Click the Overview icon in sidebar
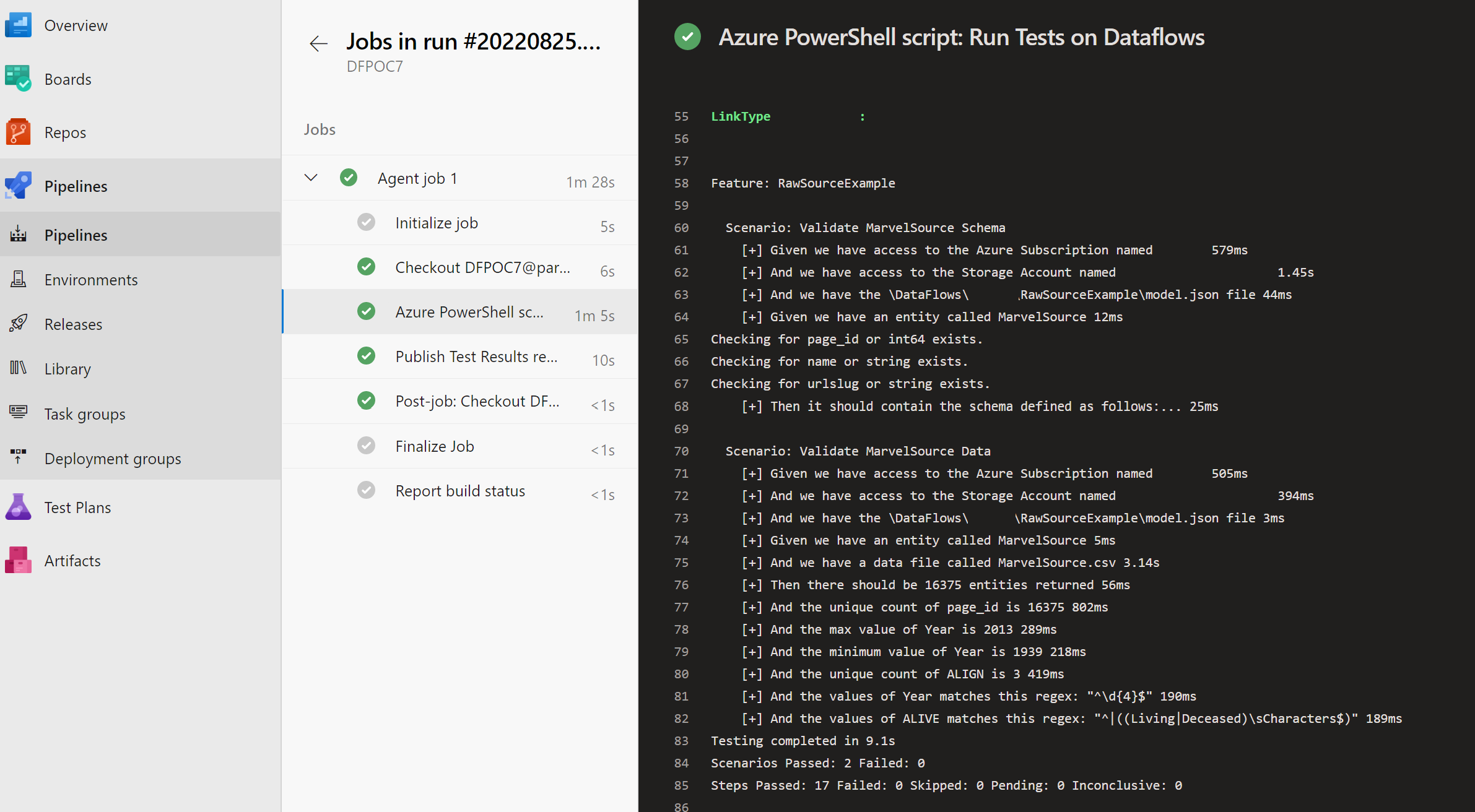1475x812 pixels. (18, 25)
